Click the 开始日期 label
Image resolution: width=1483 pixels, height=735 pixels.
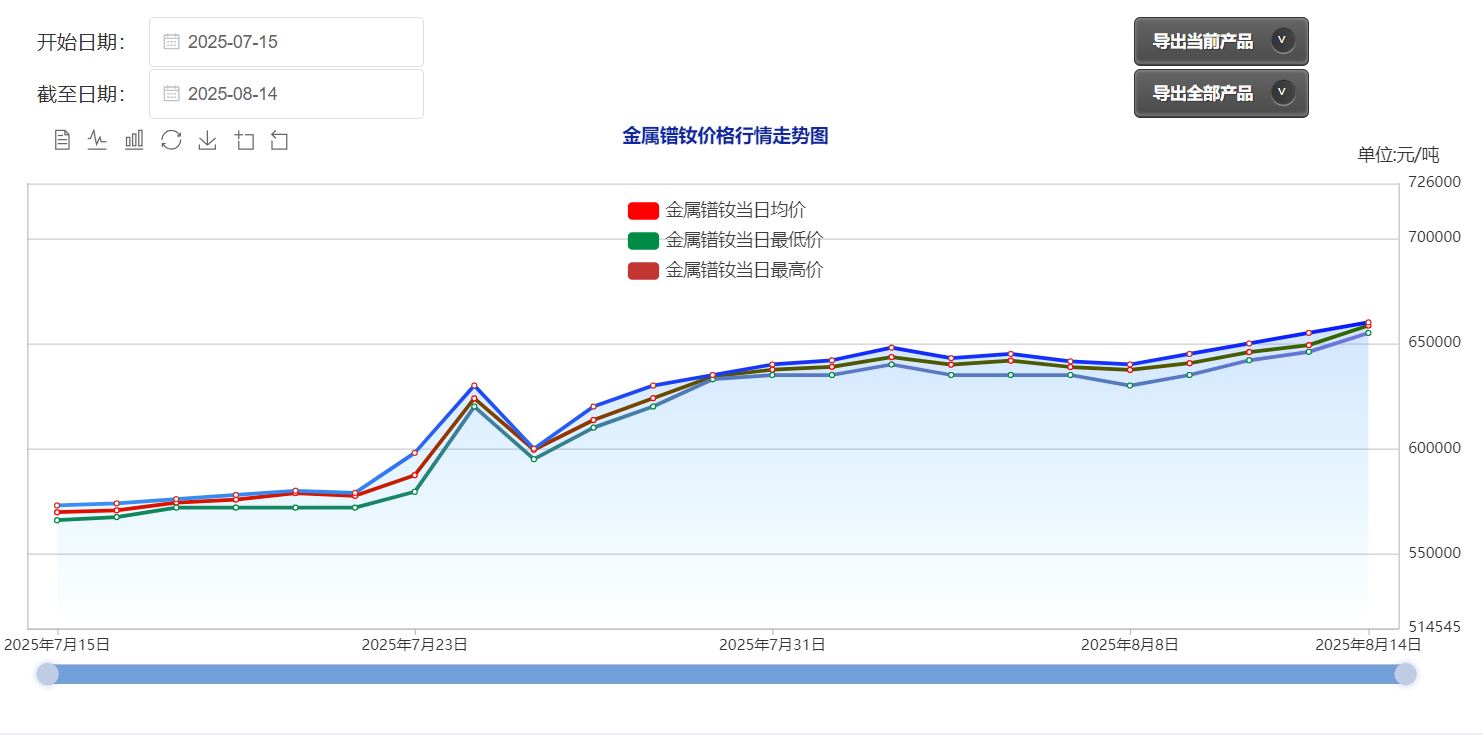pyautogui.click(x=81, y=42)
